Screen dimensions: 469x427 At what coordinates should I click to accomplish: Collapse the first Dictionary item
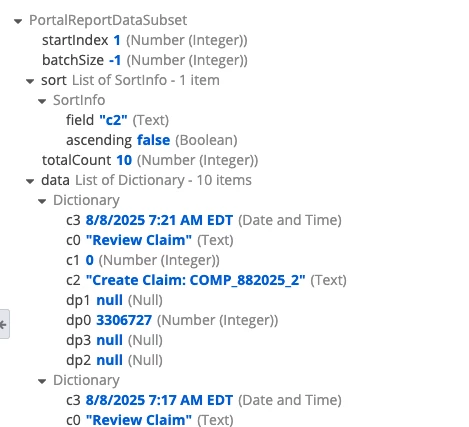pyautogui.click(x=42, y=201)
